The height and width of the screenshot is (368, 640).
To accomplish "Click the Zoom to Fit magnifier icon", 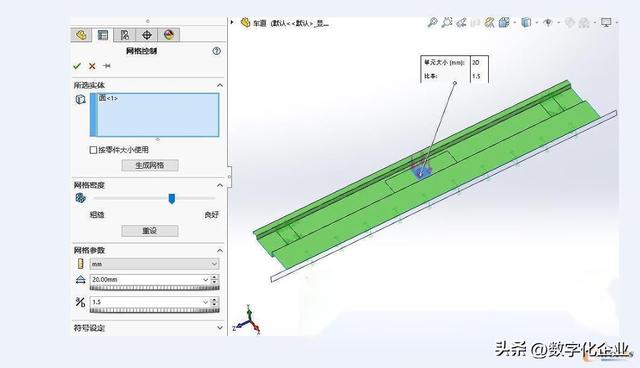I will point(432,22).
